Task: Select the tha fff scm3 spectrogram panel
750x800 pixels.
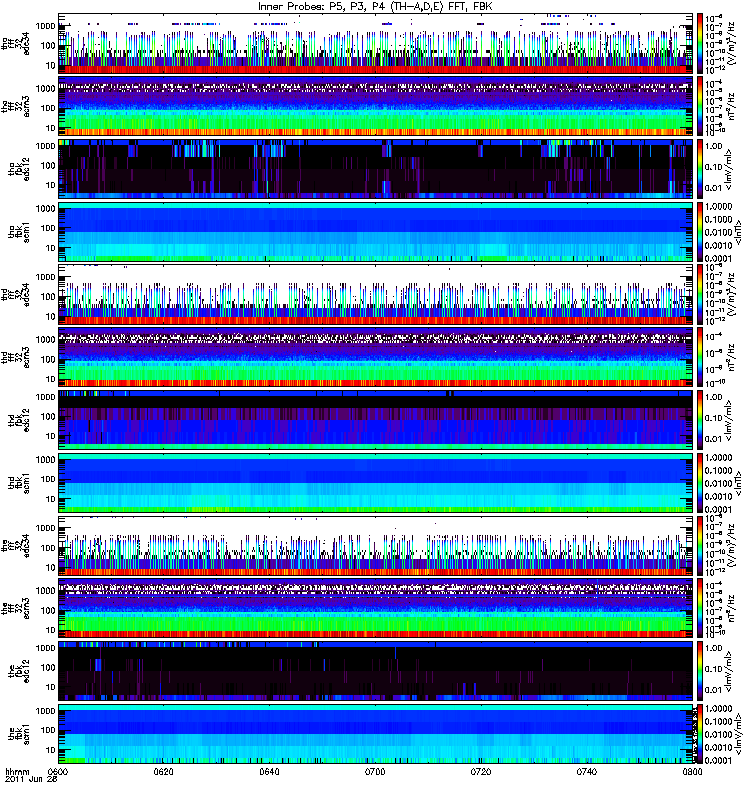Action: 376,106
